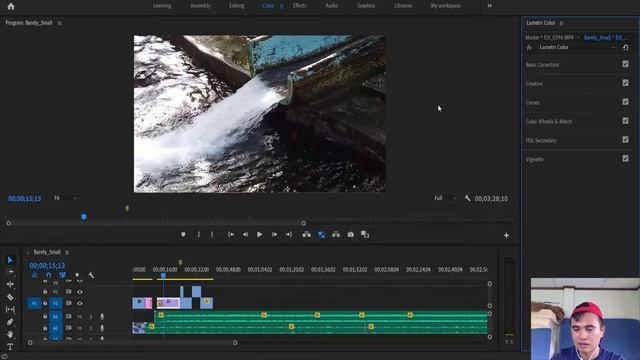Switch to the Effects workspace

(x=299, y=6)
